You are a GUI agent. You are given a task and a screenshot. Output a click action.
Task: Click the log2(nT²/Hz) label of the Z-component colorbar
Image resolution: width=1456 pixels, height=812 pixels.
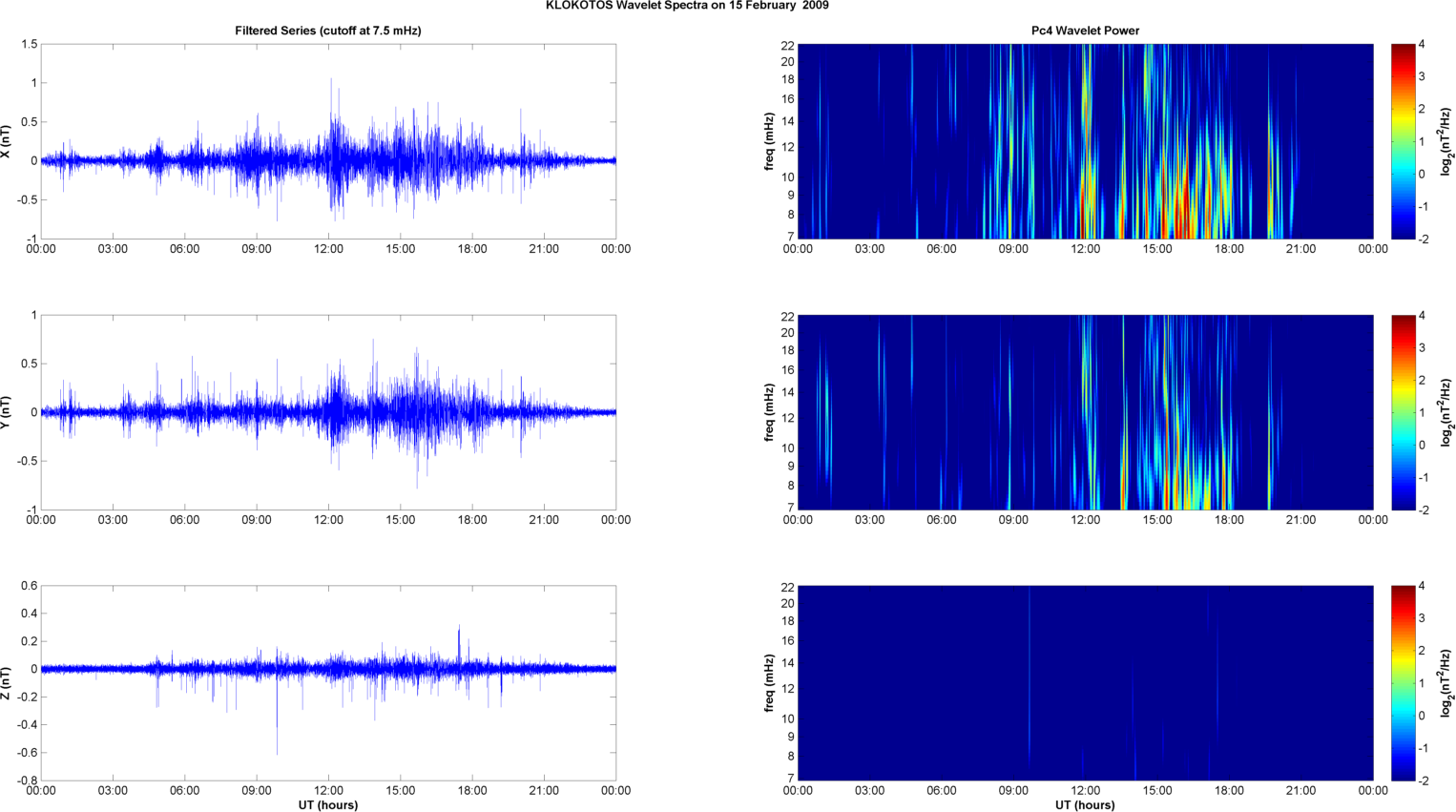(x=1447, y=683)
